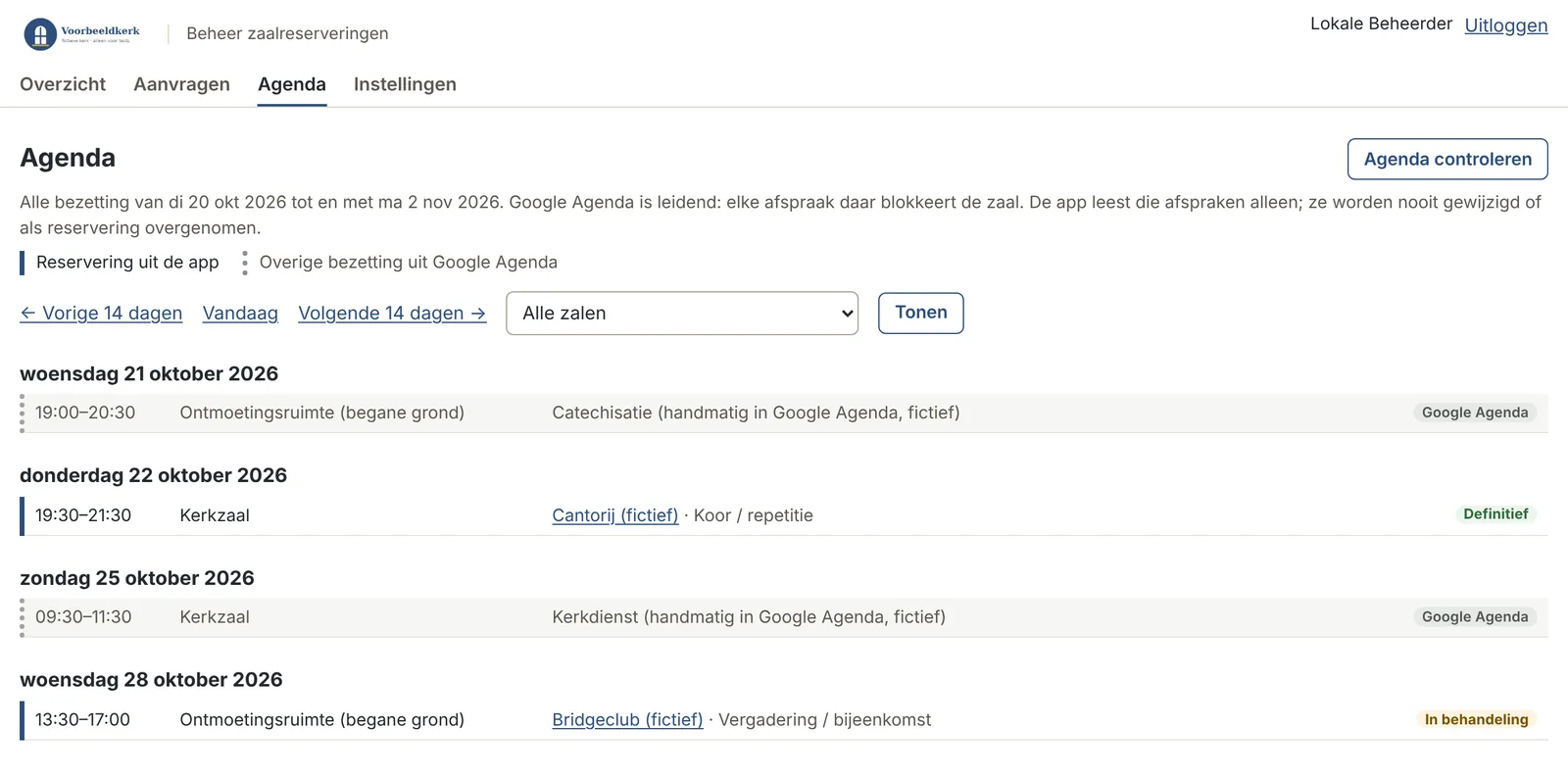The image size is (1568, 777).
Task: Click the In behandeling status badge
Action: coord(1476,719)
